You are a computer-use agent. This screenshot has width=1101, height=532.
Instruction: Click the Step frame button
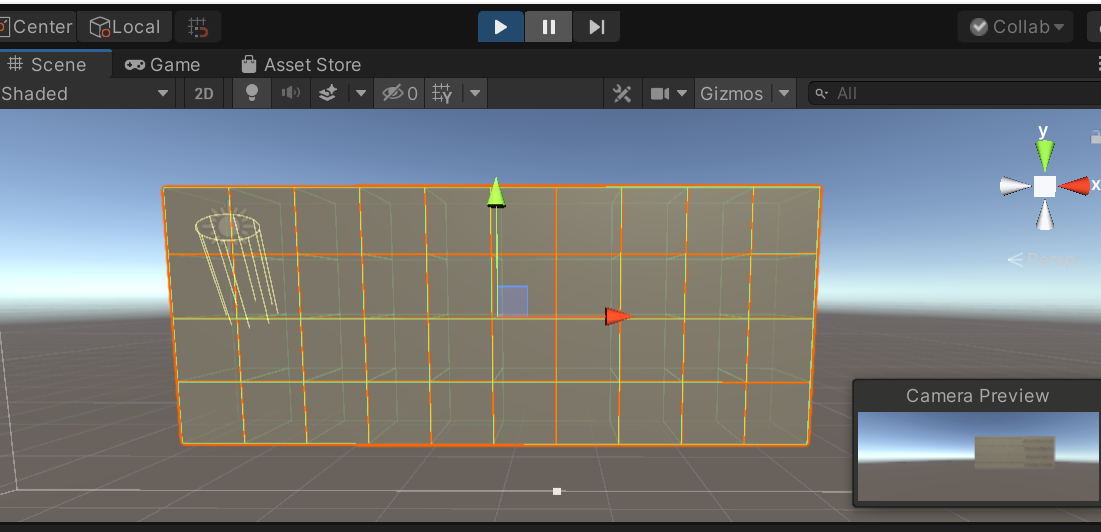click(x=596, y=27)
